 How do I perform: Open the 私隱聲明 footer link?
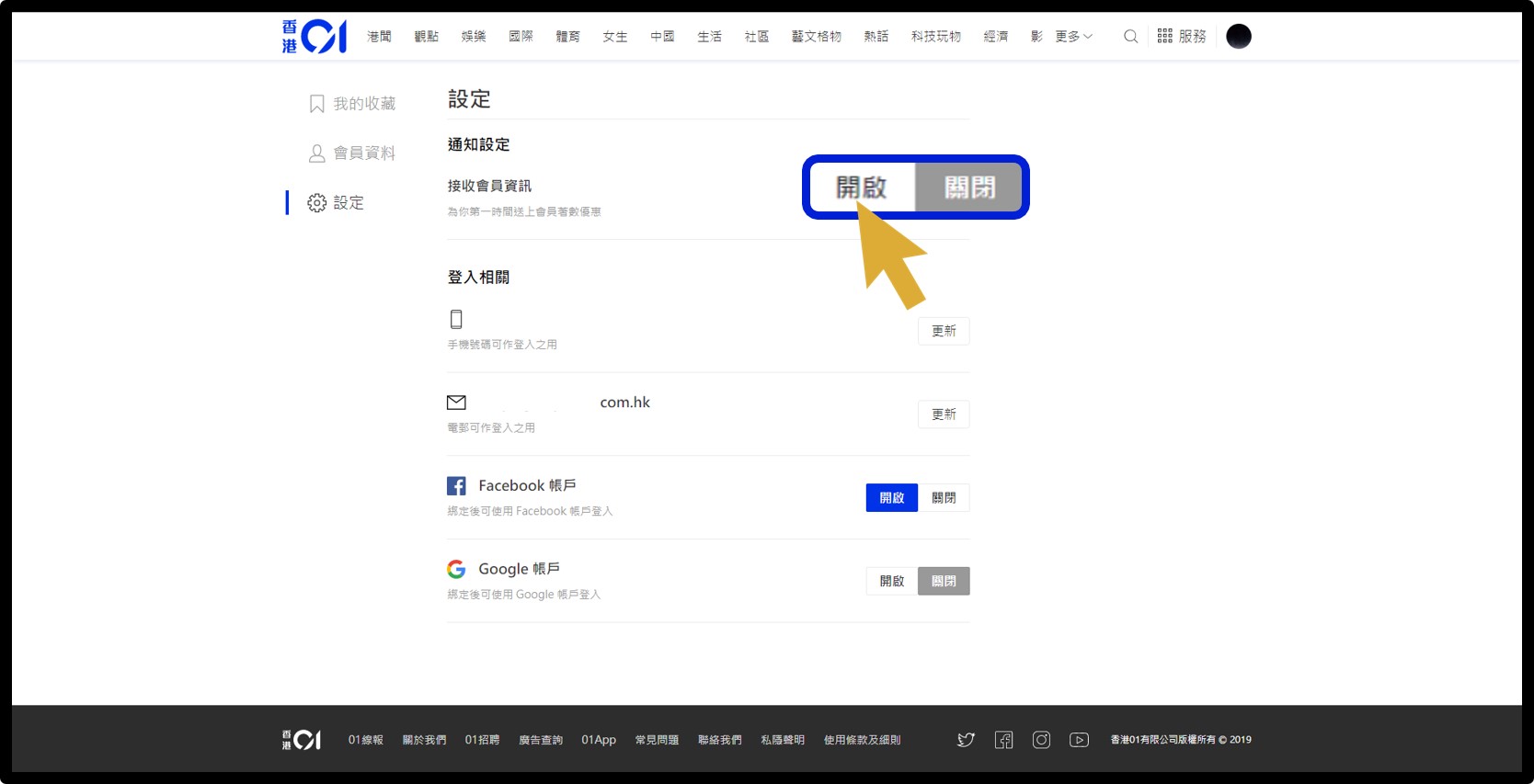(783, 740)
